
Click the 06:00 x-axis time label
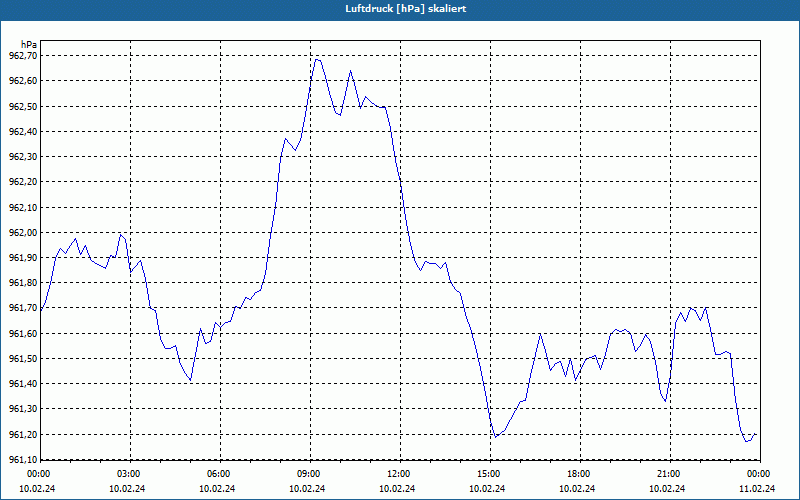pos(220,474)
